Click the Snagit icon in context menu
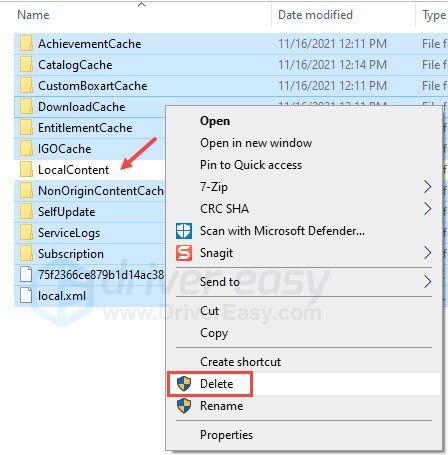Screen dimensions: 448x455 (x=184, y=253)
